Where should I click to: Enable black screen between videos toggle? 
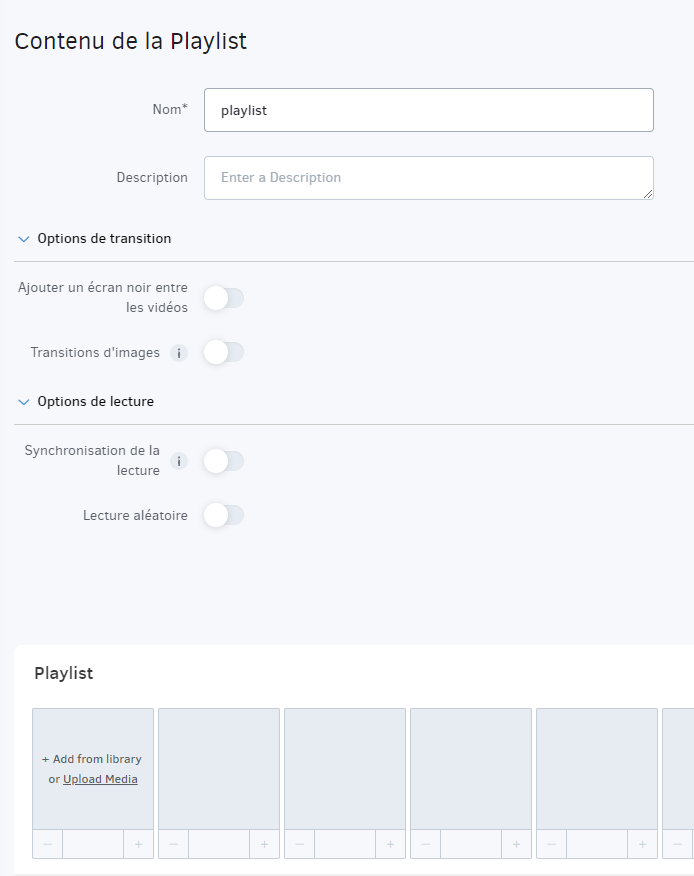click(x=224, y=298)
